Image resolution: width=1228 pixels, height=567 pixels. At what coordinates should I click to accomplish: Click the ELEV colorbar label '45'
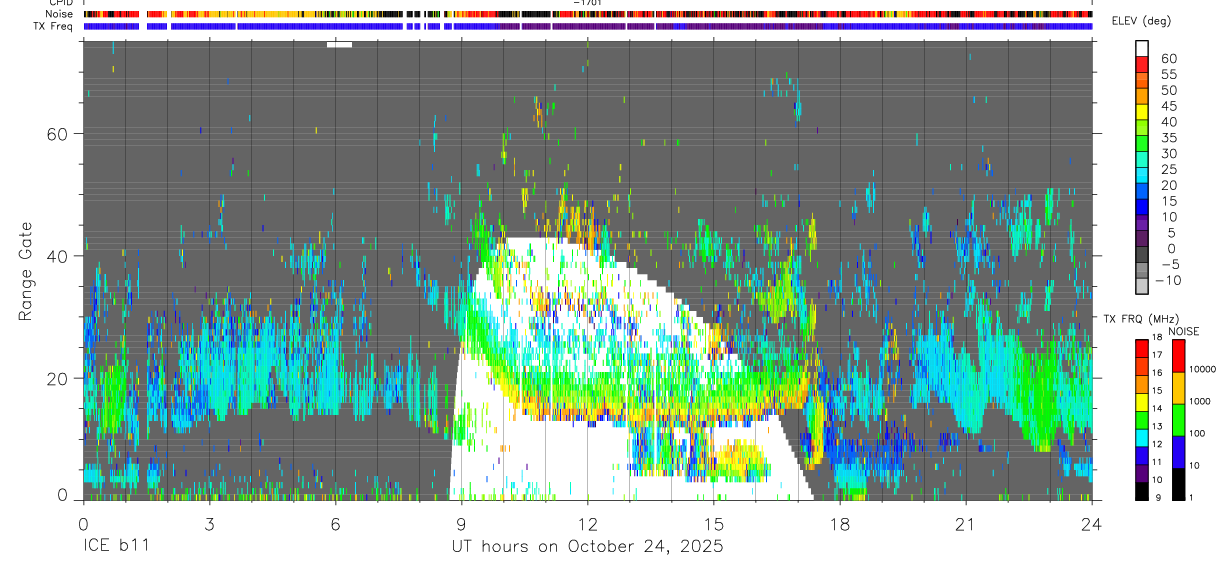tap(1169, 106)
